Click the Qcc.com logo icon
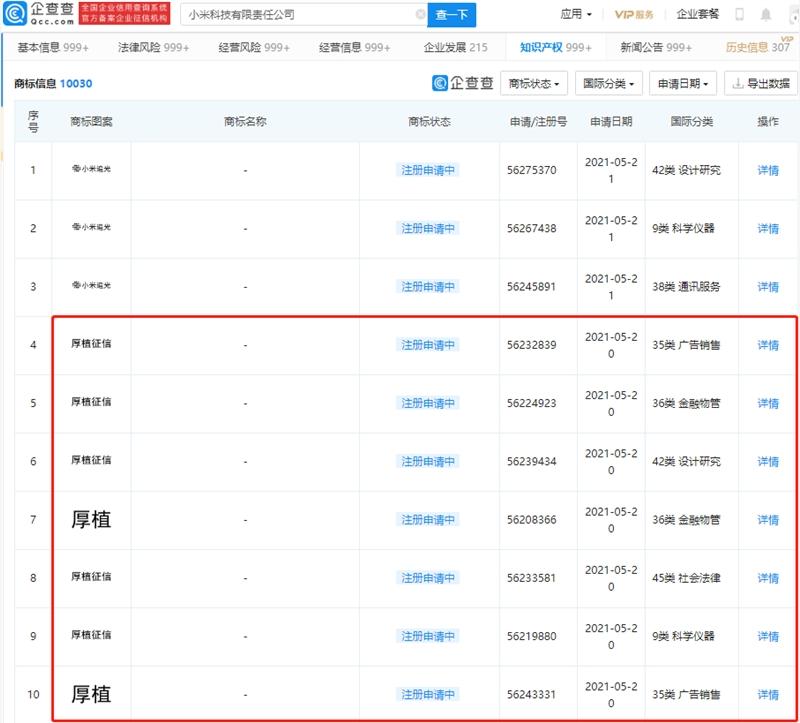 pyautogui.click(x=17, y=14)
